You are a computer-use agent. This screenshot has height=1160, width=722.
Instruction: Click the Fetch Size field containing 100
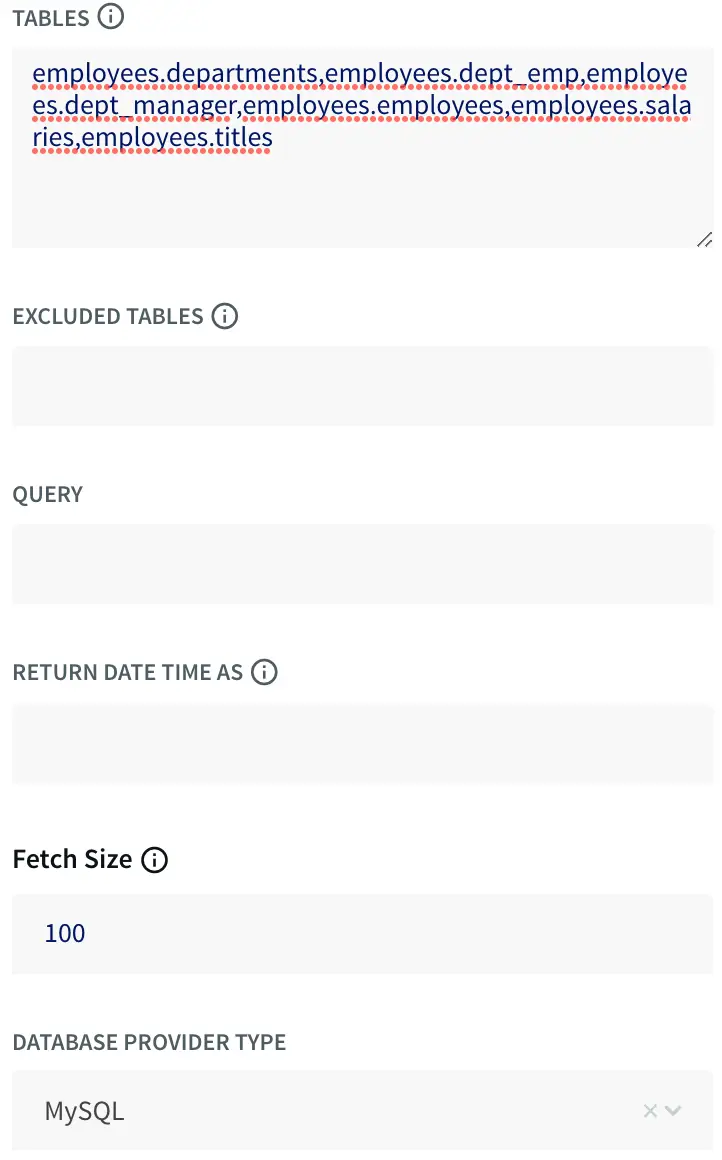coord(362,934)
